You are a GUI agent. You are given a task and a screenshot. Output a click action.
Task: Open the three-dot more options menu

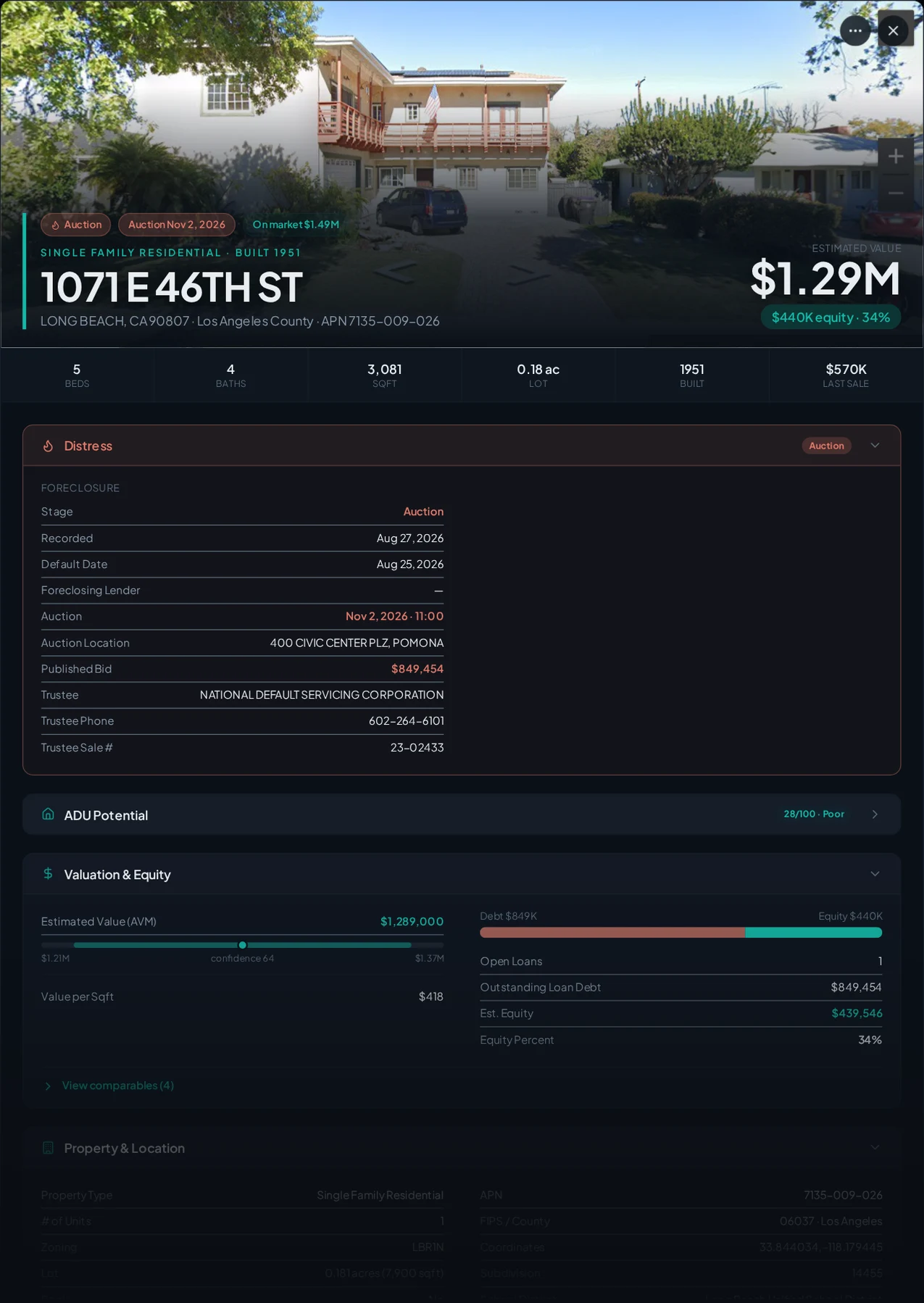(855, 30)
